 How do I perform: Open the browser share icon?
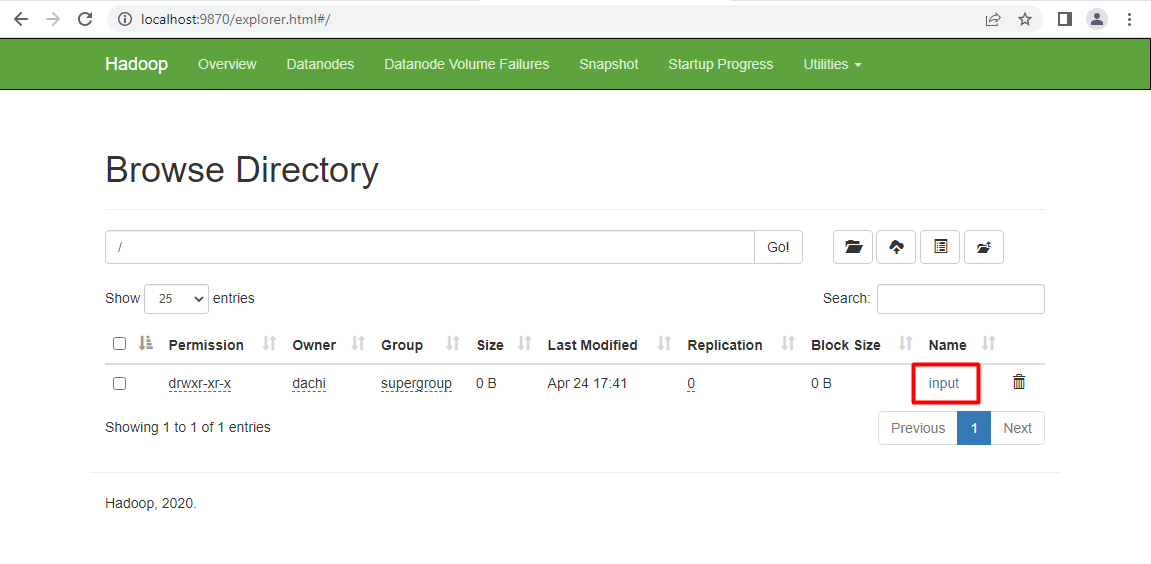(x=993, y=19)
